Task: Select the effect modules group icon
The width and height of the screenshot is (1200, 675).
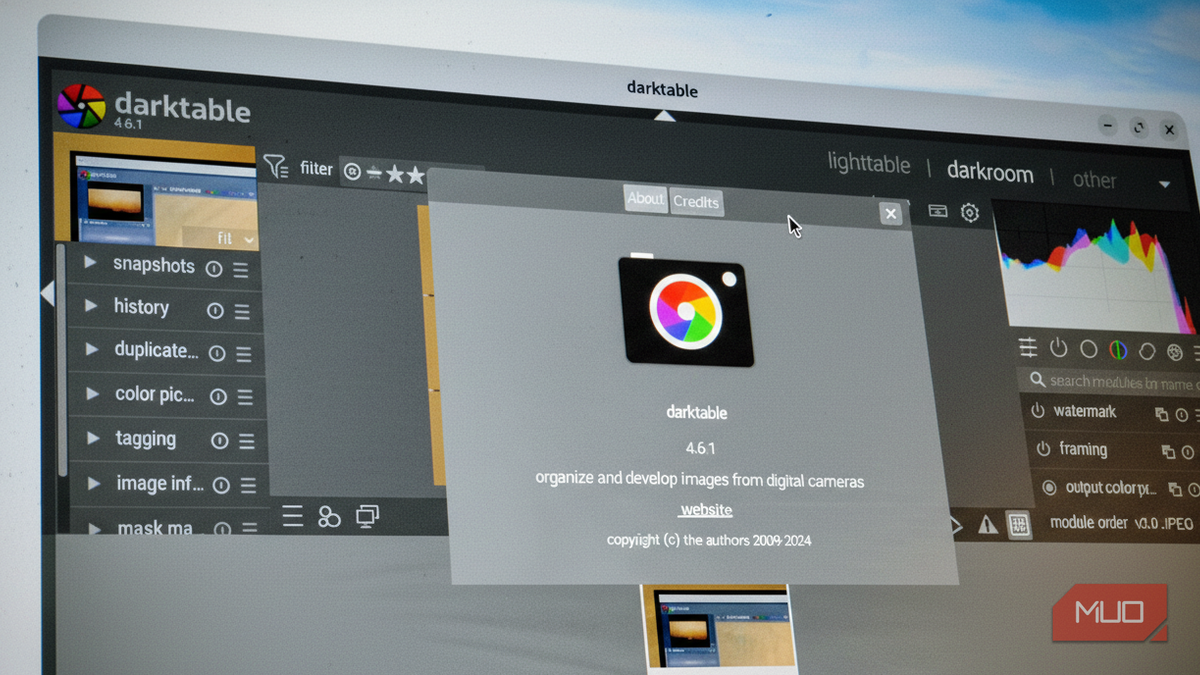Action: pyautogui.click(x=1175, y=353)
